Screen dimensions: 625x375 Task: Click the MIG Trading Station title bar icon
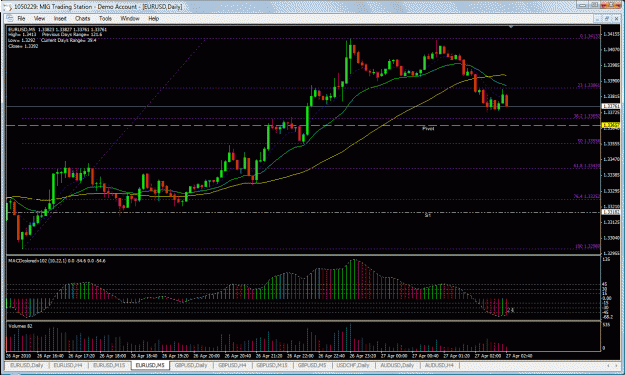click(x=8, y=7)
